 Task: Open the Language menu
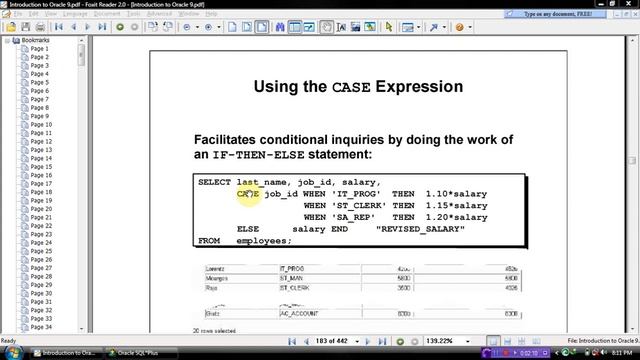pos(75,14)
